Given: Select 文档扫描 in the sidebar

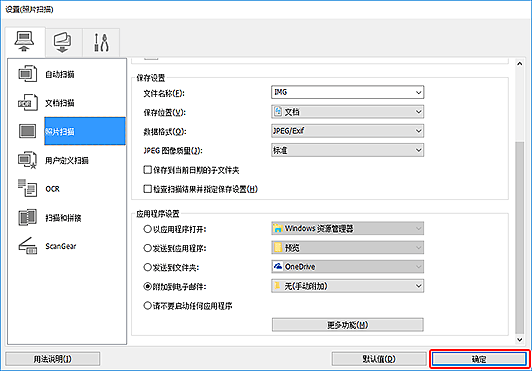Looking at the screenshot, I should point(60,103).
